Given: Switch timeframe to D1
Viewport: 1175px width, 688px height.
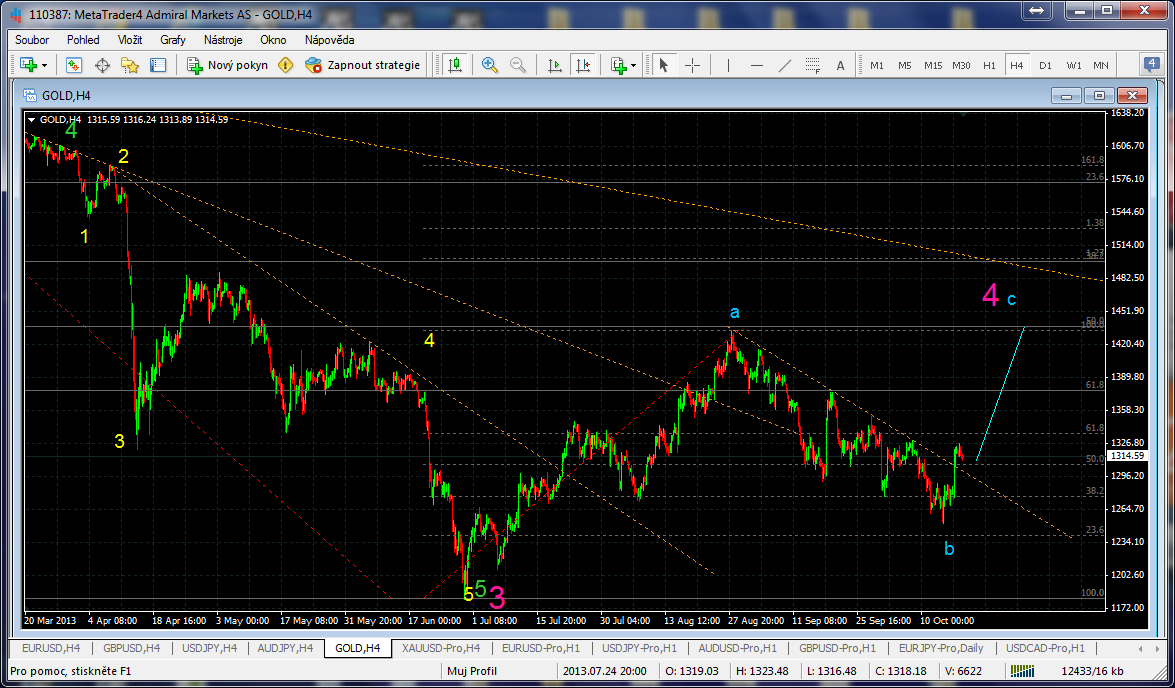Looking at the screenshot, I should [x=1045, y=65].
